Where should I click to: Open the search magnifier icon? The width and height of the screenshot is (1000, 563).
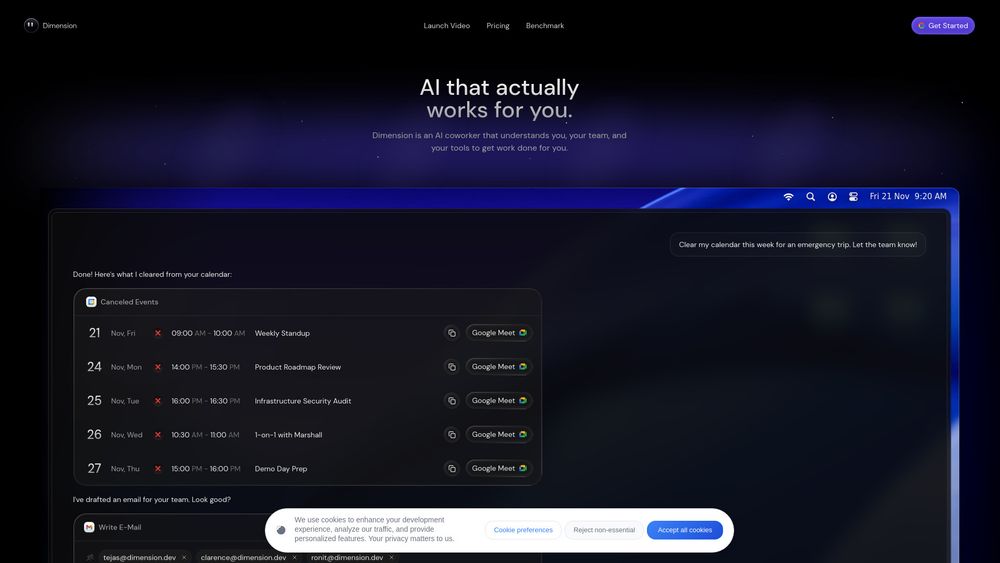click(811, 196)
